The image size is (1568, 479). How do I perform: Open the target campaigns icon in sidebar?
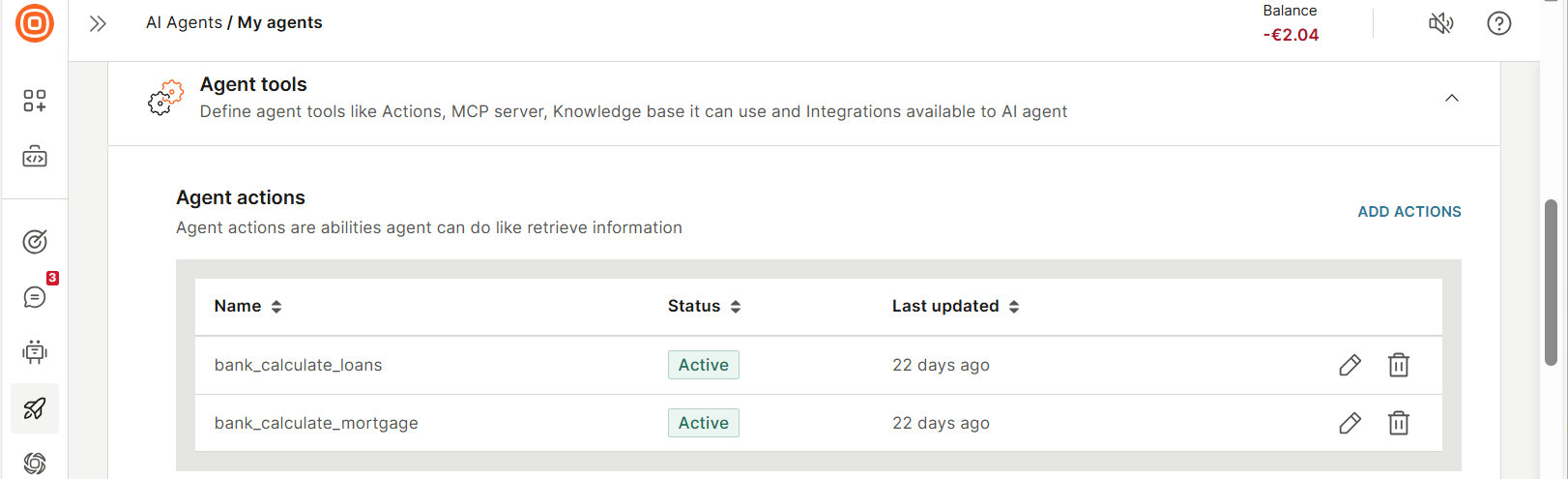point(35,241)
